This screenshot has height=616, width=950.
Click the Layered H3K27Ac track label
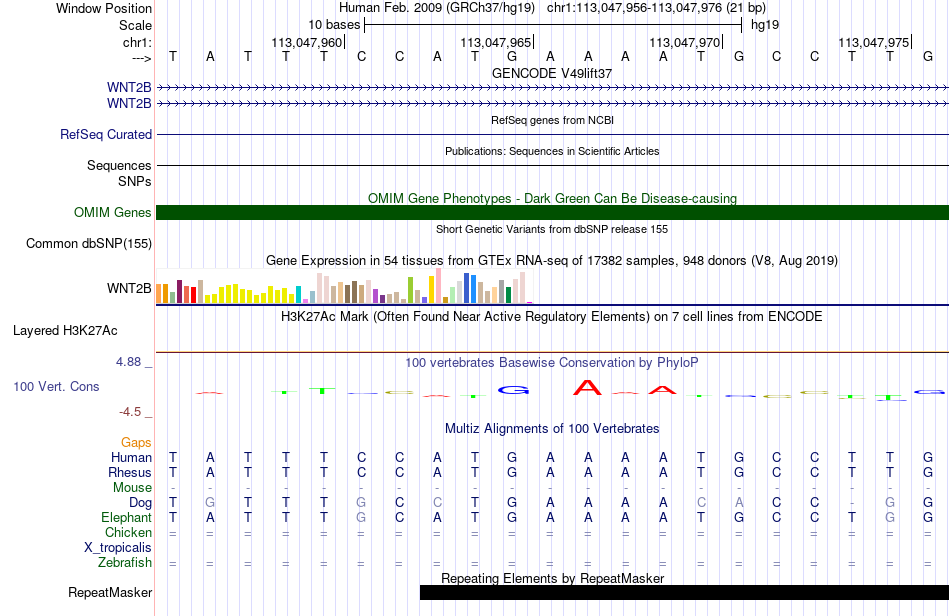pyautogui.click(x=65, y=331)
